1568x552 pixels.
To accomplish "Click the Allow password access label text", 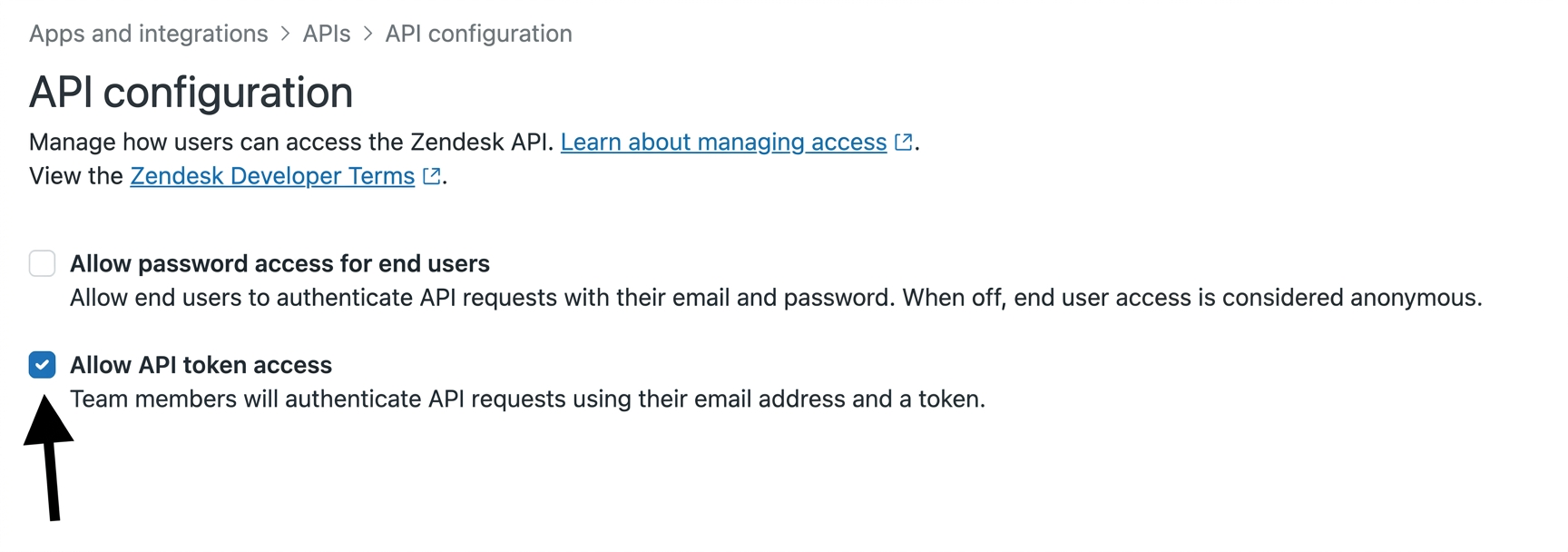I will pyautogui.click(x=280, y=263).
